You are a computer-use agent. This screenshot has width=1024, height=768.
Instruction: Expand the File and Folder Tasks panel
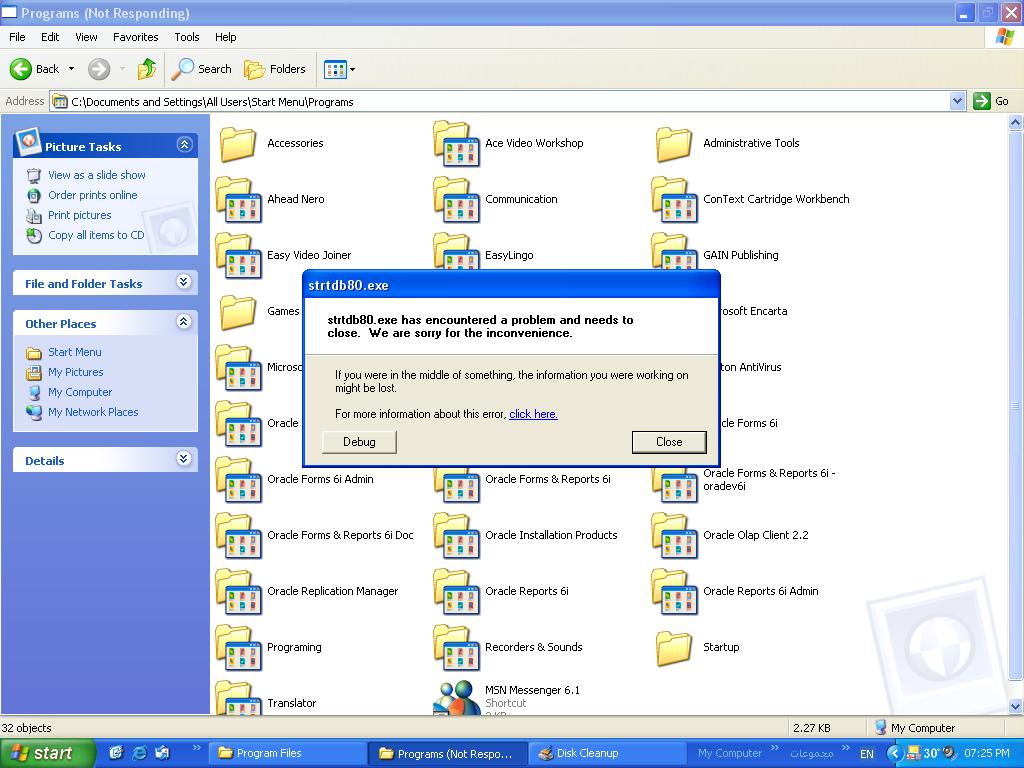pos(184,283)
